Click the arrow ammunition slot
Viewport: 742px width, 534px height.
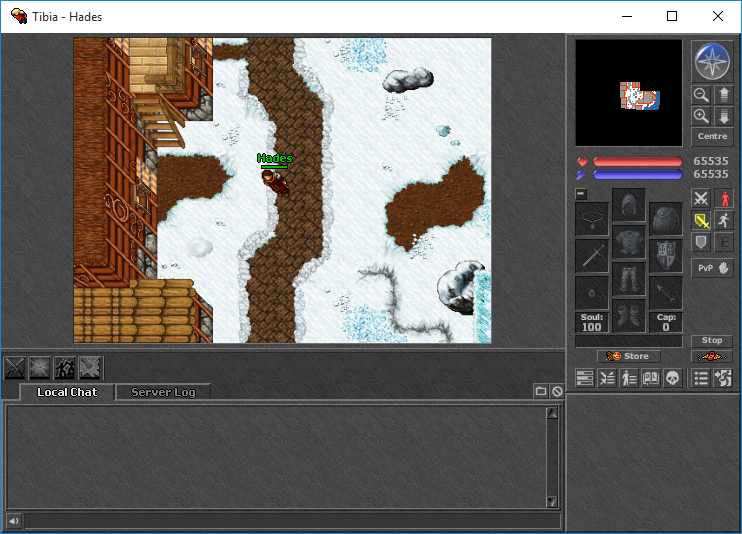(x=666, y=293)
